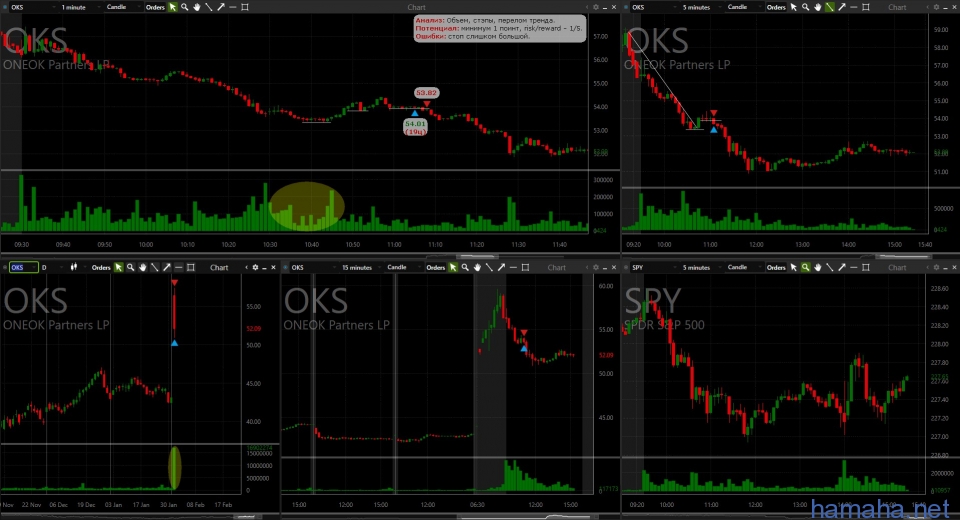Select the rectangle tool in the 1 minute OKS chart
Image resolution: width=960 pixels, height=520 pixels.
tap(245, 7)
